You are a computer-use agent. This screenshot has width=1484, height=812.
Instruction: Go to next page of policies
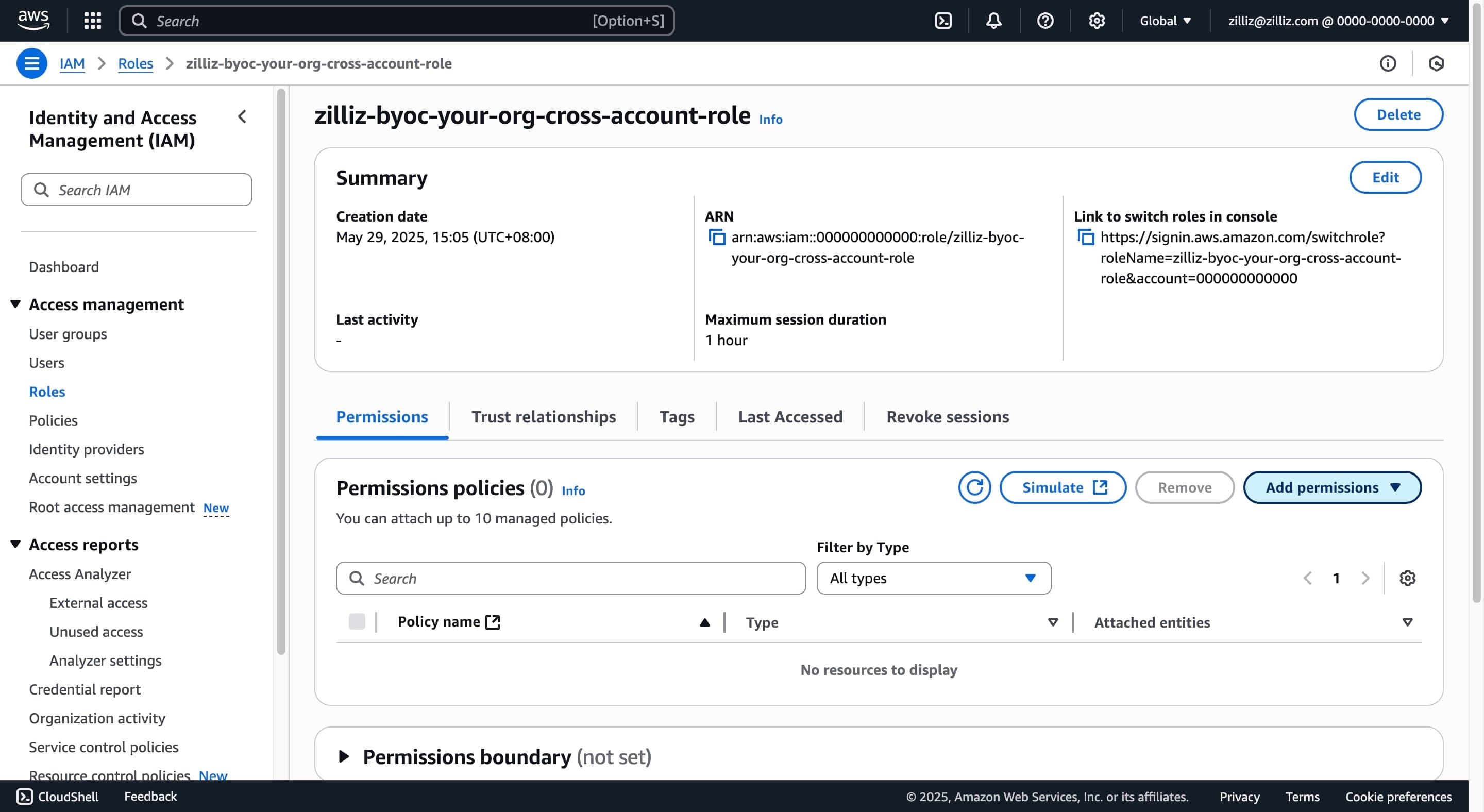(1365, 578)
